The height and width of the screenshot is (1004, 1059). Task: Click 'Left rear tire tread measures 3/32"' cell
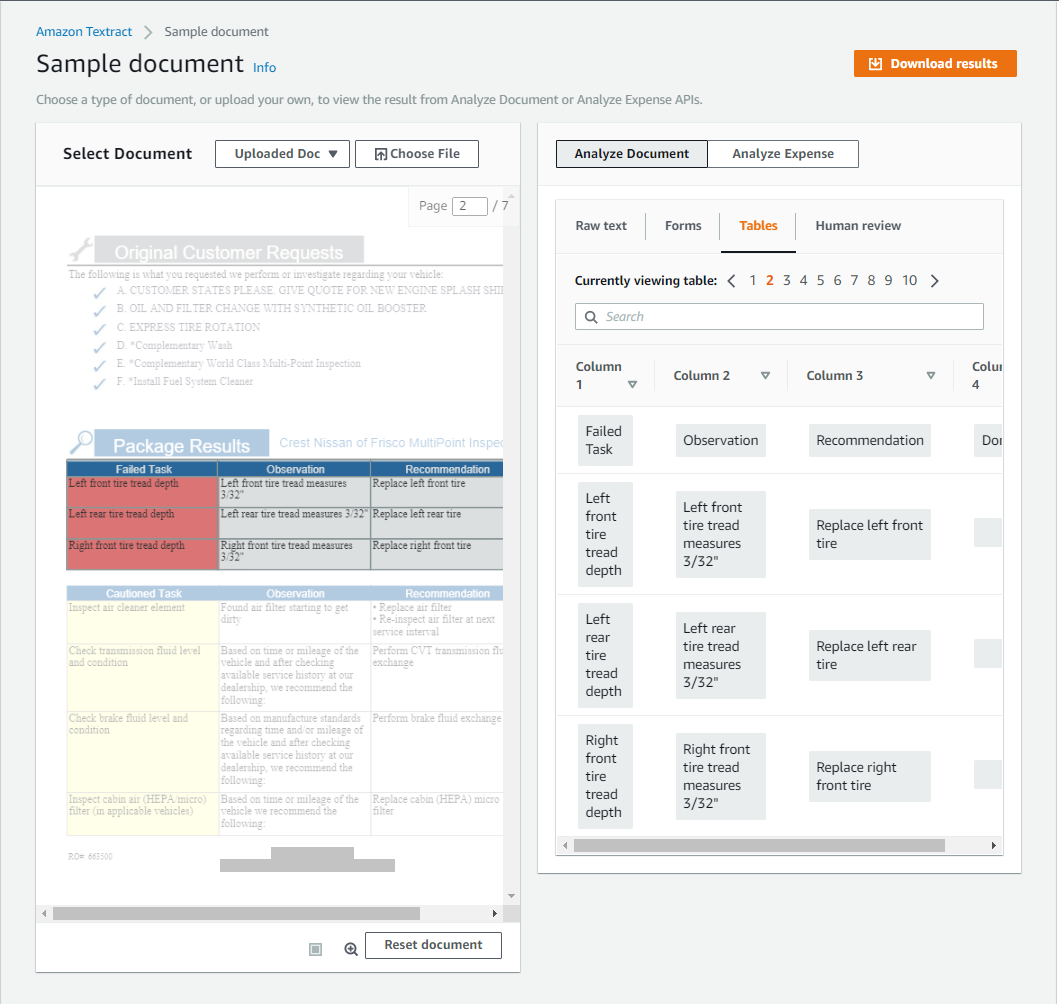tap(721, 655)
